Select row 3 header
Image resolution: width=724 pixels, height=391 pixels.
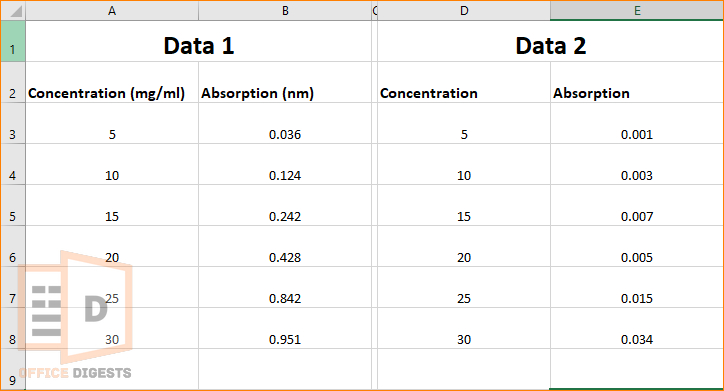[13, 123]
